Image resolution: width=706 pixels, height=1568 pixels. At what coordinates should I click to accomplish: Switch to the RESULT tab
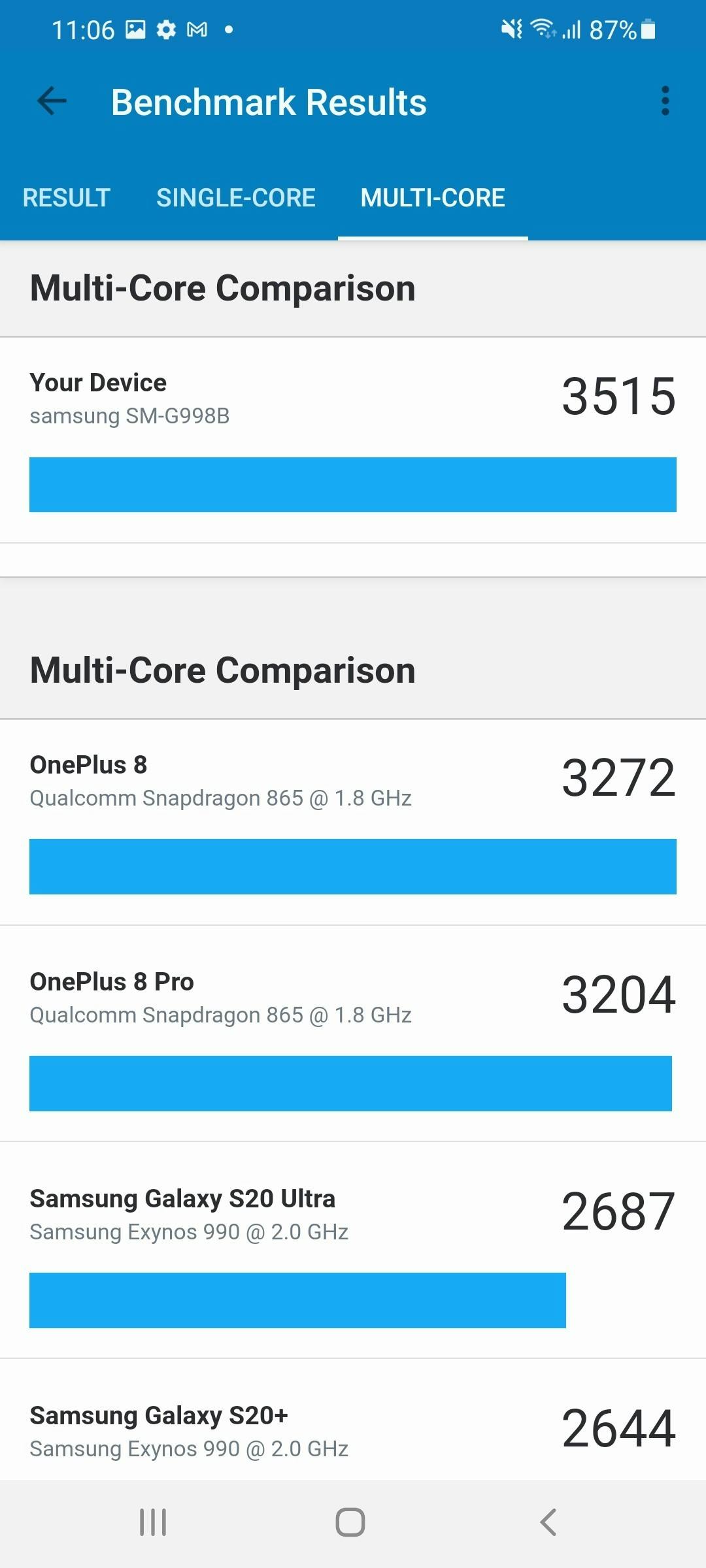click(x=66, y=198)
